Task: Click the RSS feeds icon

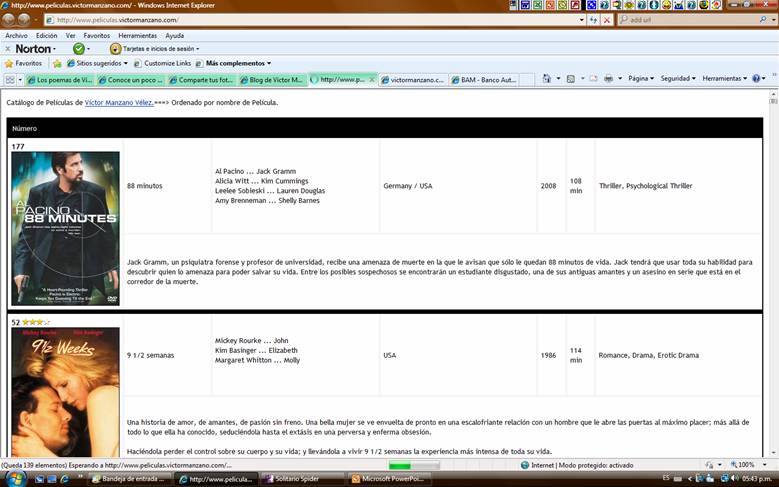Action: (x=570, y=78)
